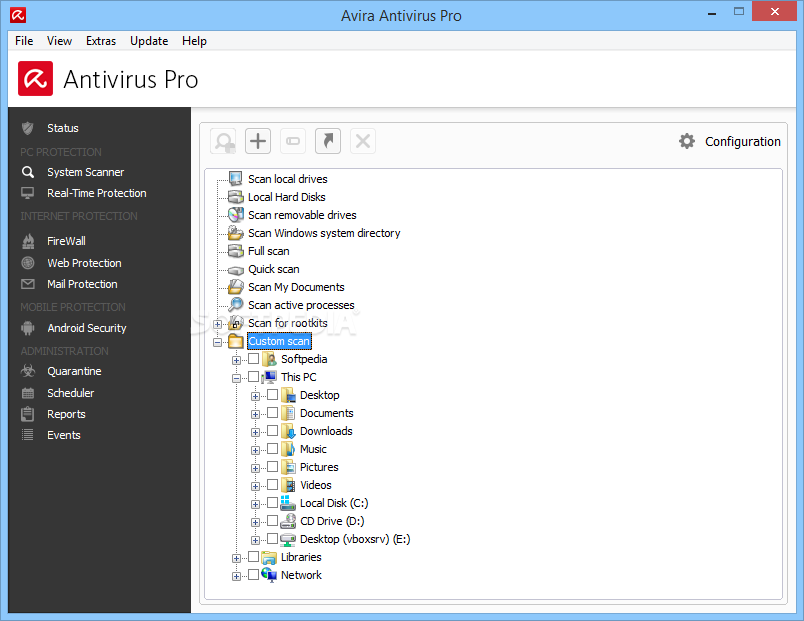The height and width of the screenshot is (621, 804).
Task: Open the Scheduler section
Action: pos(71,393)
